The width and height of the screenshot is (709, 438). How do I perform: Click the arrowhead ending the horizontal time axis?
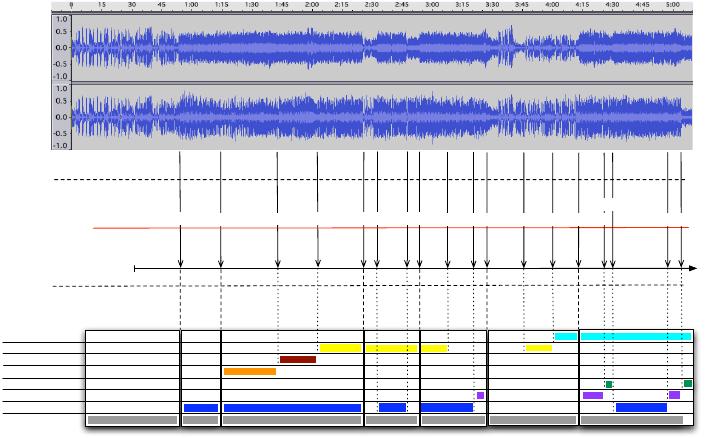(691, 269)
